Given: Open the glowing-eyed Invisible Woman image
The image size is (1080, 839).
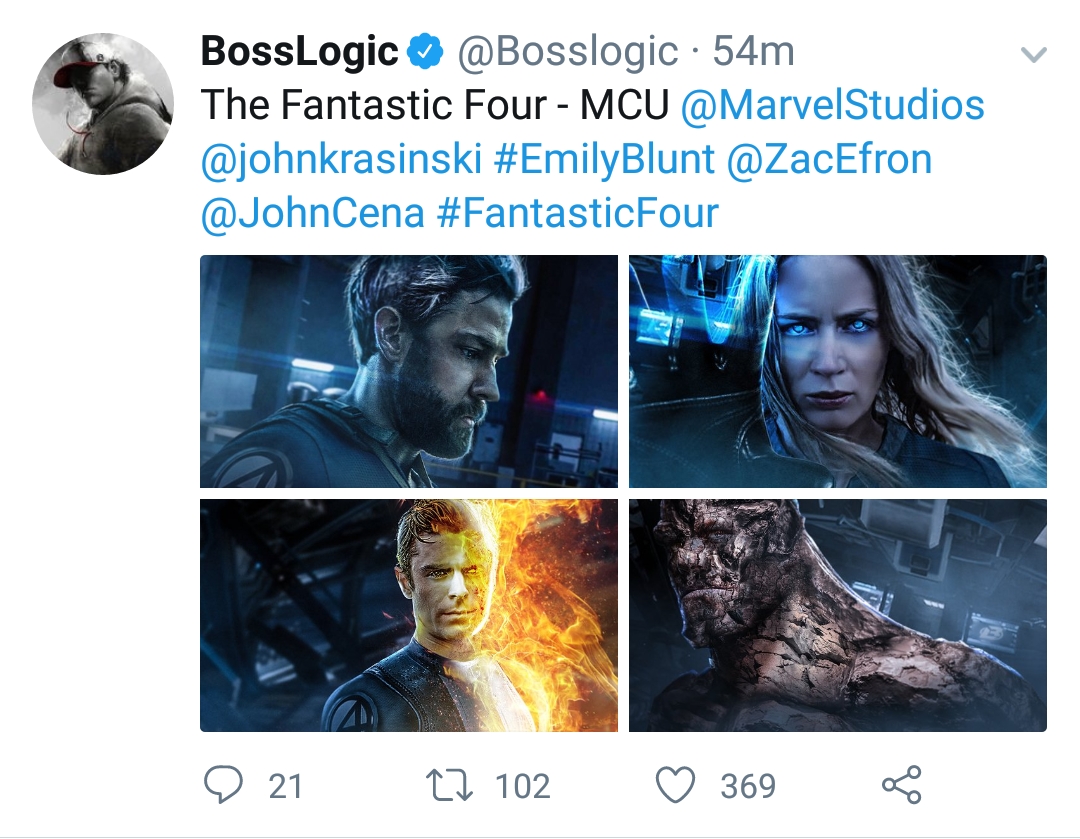Looking at the screenshot, I should point(837,371).
